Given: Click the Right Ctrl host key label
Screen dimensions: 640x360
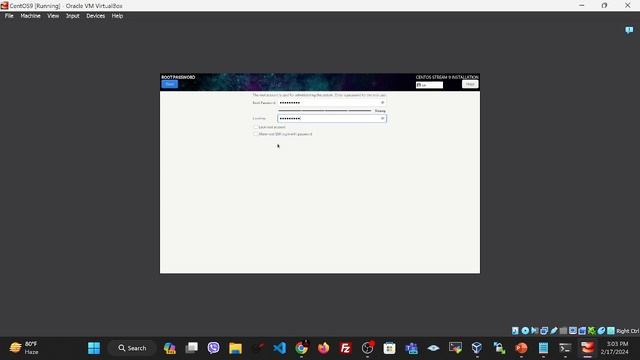Looking at the screenshot, I should [x=628, y=331].
